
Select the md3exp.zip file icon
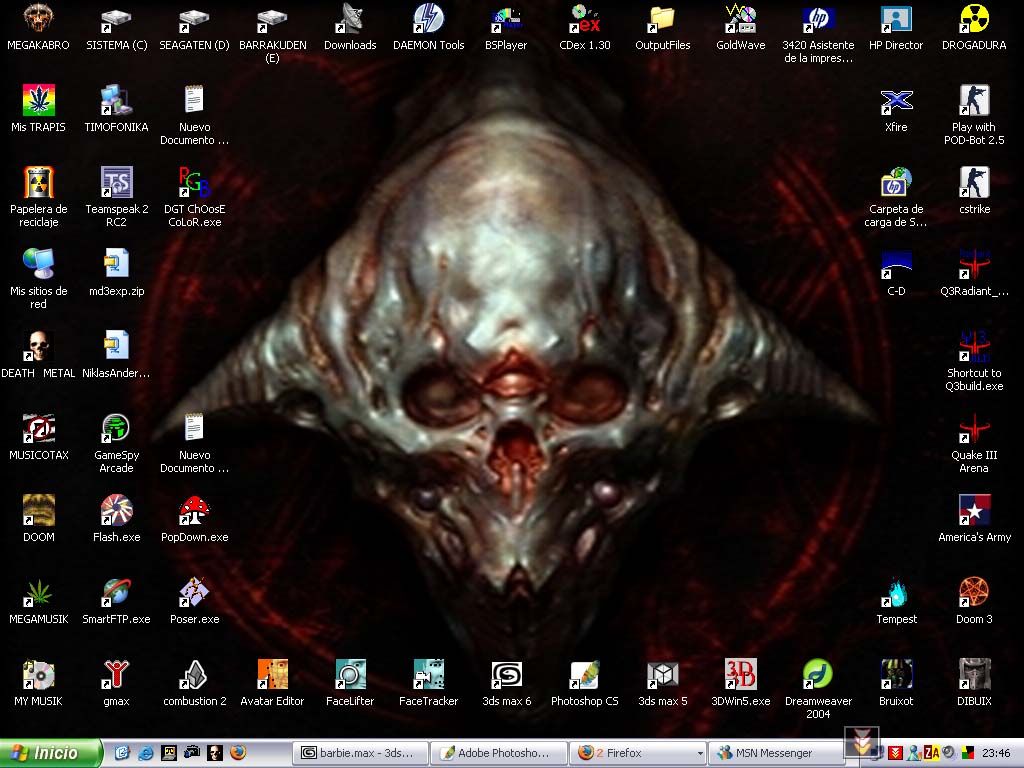pyautogui.click(x=116, y=264)
